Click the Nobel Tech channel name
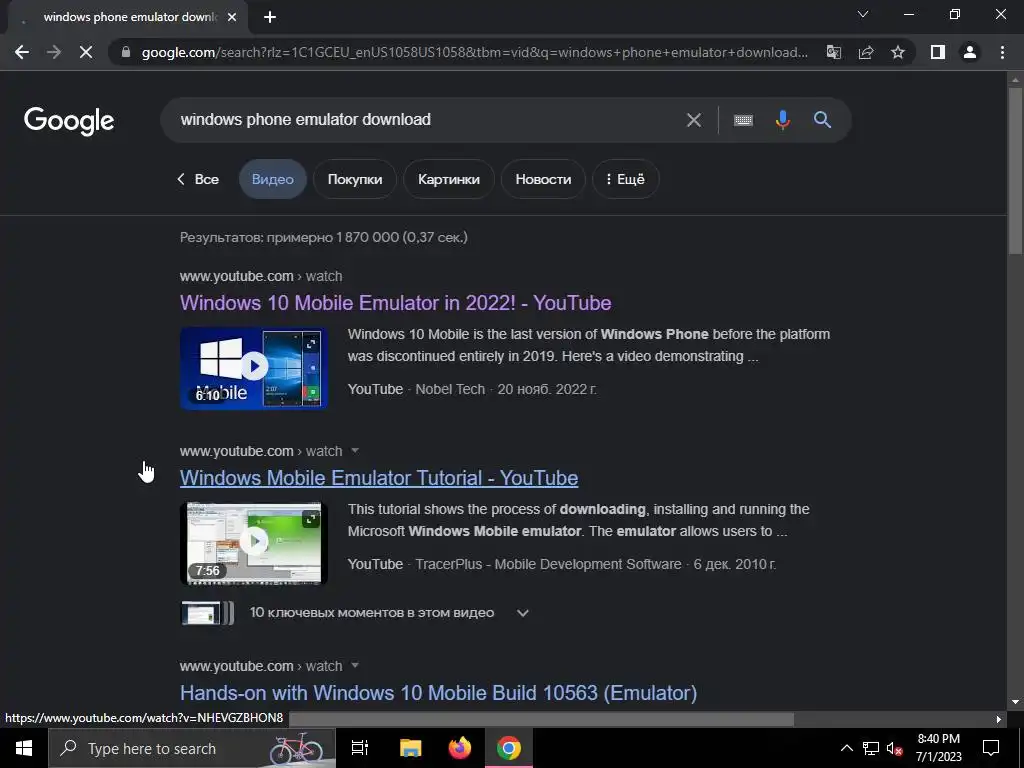This screenshot has height=768, width=1024. (x=450, y=389)
